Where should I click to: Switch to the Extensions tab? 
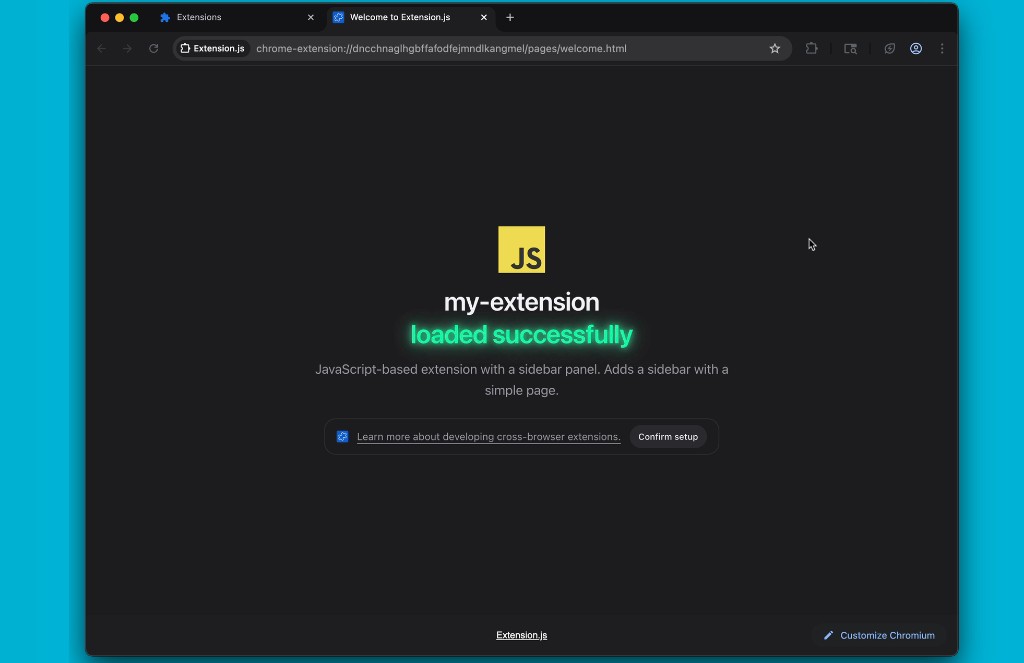point(230,17)
